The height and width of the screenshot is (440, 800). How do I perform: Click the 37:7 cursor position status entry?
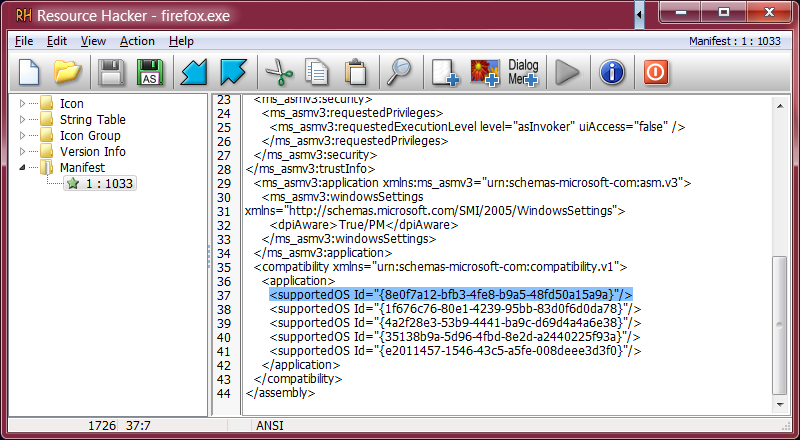[x=138, y=426]
